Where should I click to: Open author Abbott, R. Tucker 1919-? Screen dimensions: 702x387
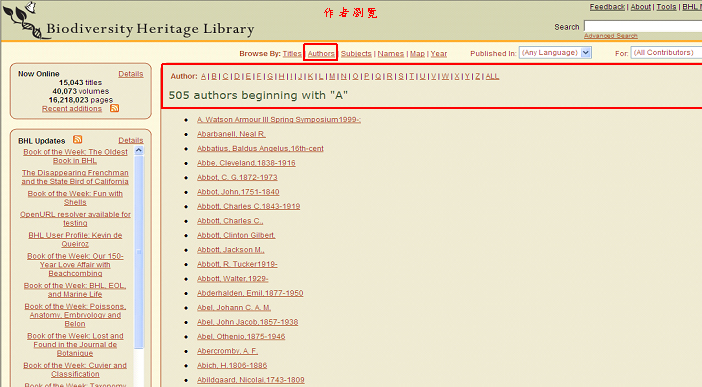coord(237,264)
